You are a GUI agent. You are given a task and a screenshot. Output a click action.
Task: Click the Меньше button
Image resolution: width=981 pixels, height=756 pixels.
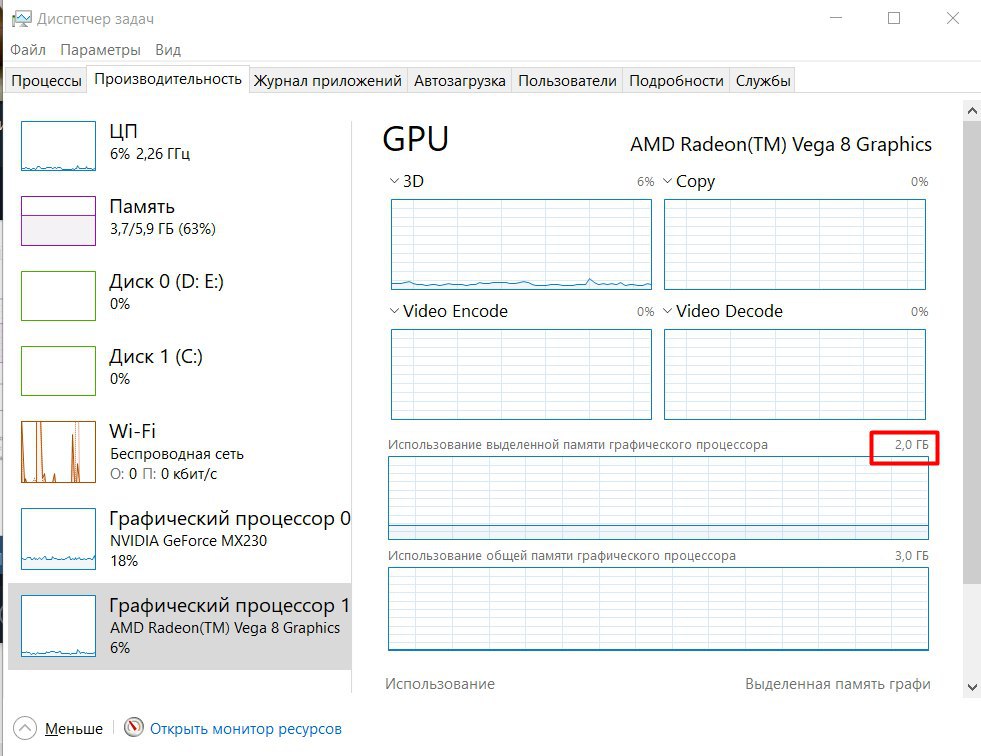[73, 728]
